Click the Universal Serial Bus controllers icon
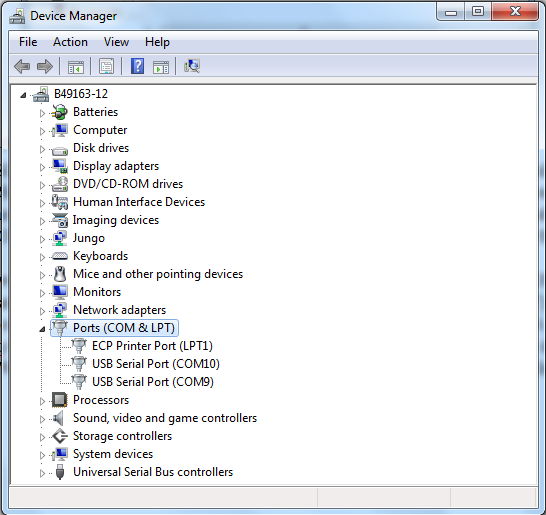 60,472
